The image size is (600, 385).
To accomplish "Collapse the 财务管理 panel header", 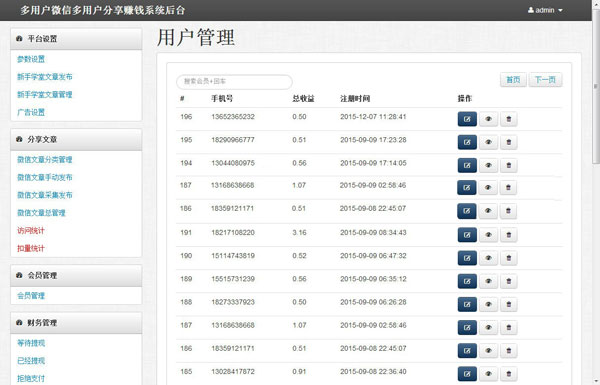I will pyautogui.click(x=76, y=323).
